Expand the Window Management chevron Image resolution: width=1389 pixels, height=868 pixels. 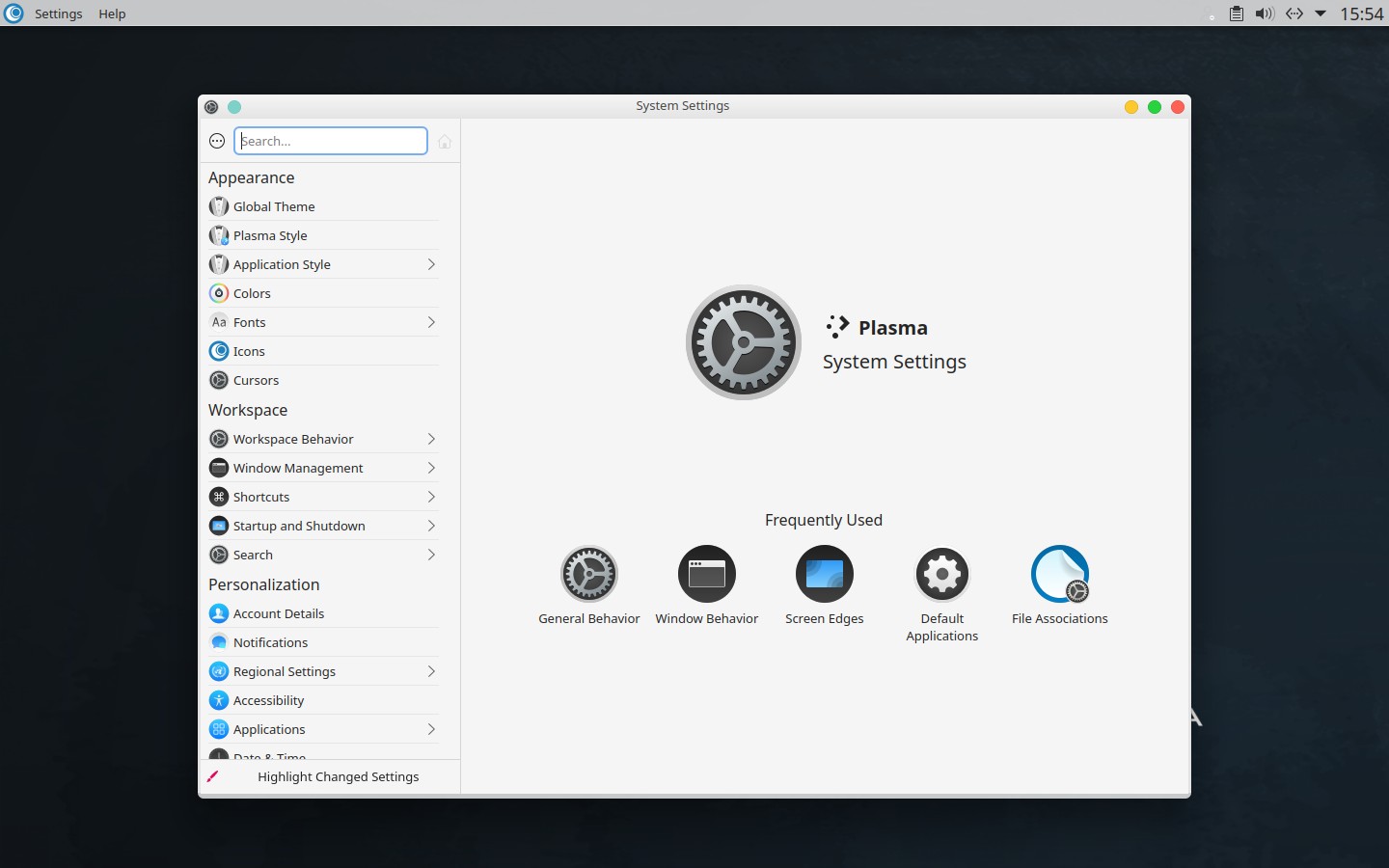pyautogui.click(x=431, y=468)
